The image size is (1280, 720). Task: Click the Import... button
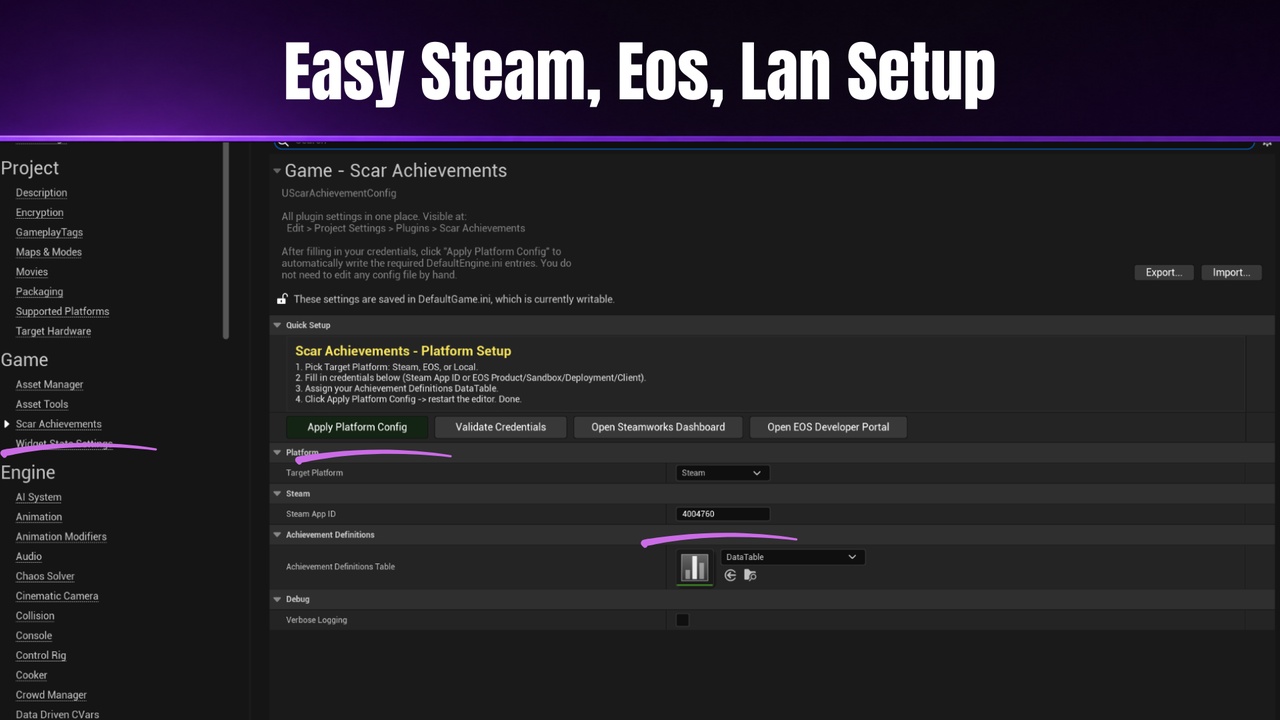pos(1232,272)
